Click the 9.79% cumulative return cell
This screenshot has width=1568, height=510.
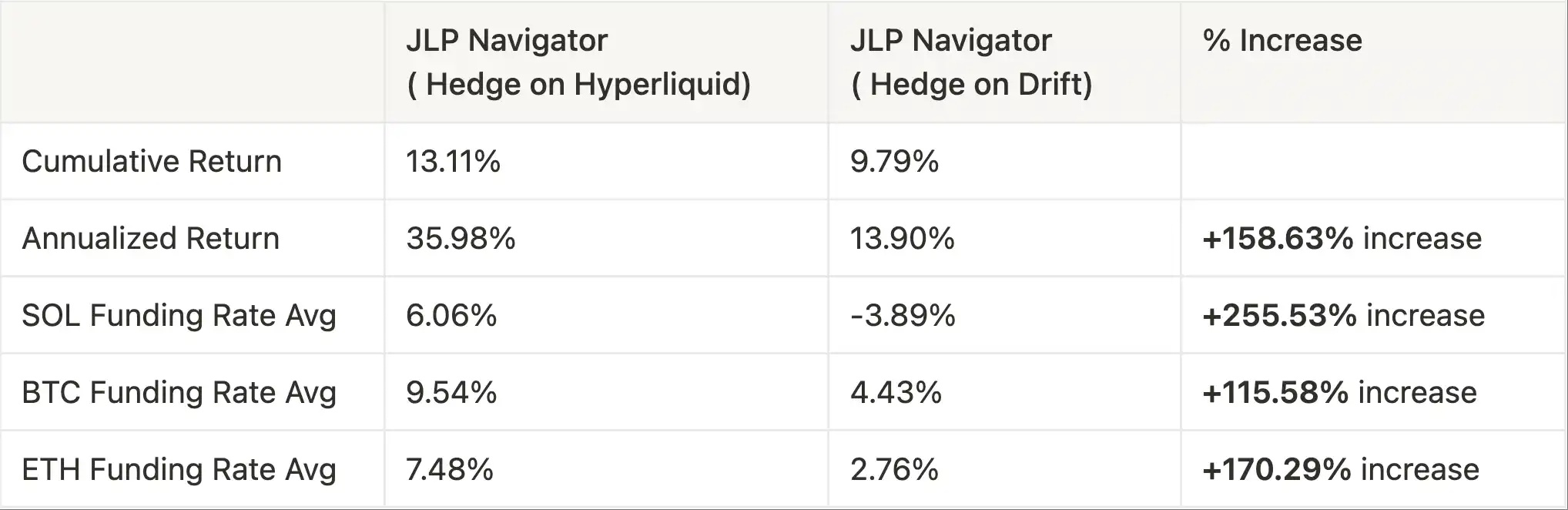point(894,162)
